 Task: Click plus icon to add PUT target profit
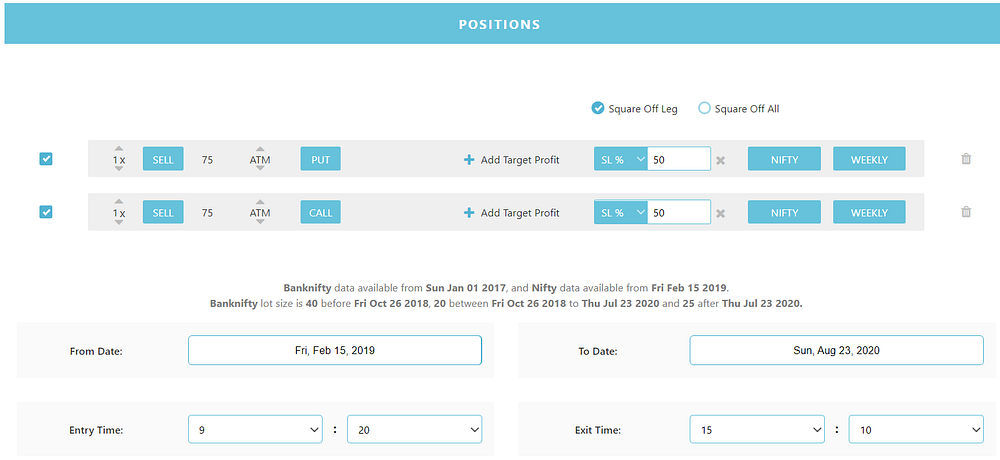[x=469, y=160]
